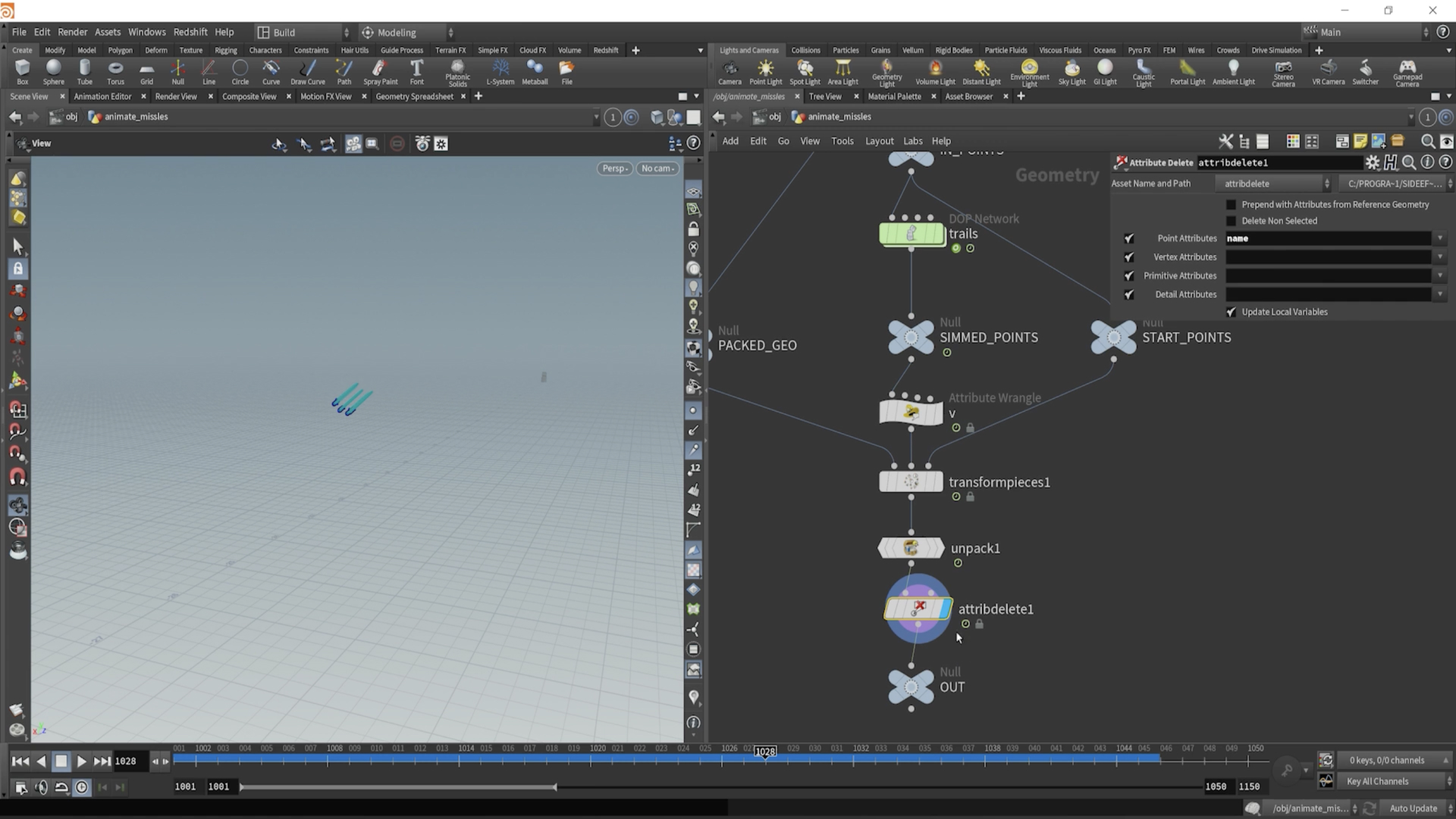Select the SIMMED_POINTS null node

click(911, 337)
